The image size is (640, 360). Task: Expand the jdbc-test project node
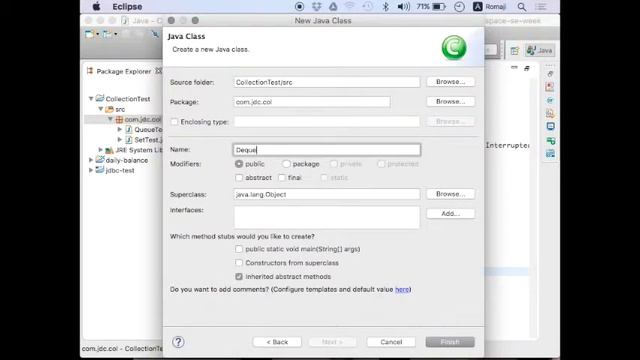pos(91,170)
